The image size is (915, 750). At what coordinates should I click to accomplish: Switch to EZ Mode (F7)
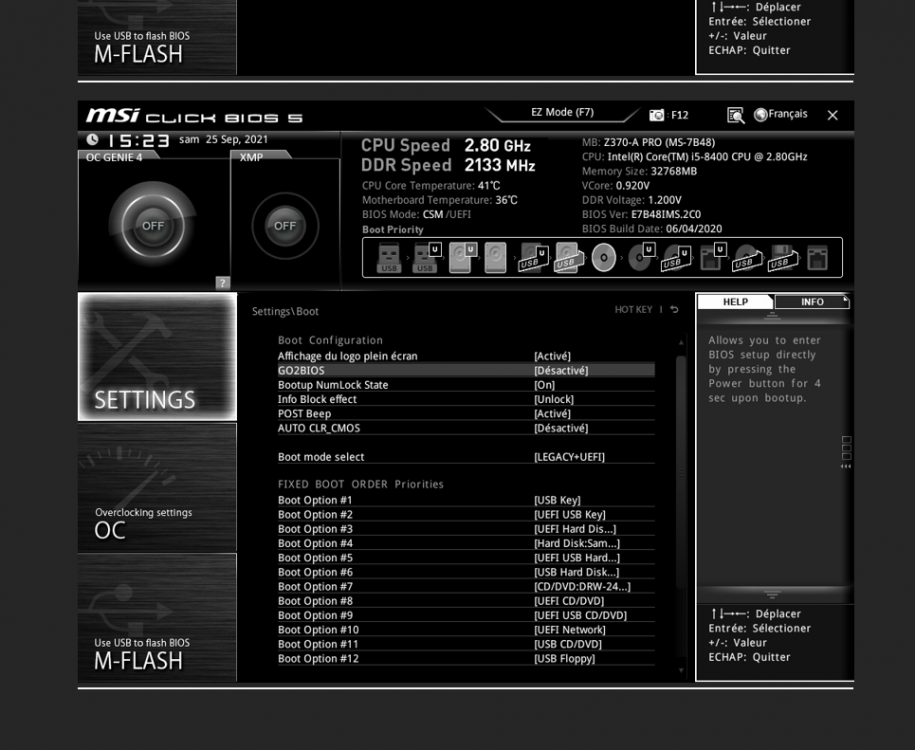pos(562,112)
